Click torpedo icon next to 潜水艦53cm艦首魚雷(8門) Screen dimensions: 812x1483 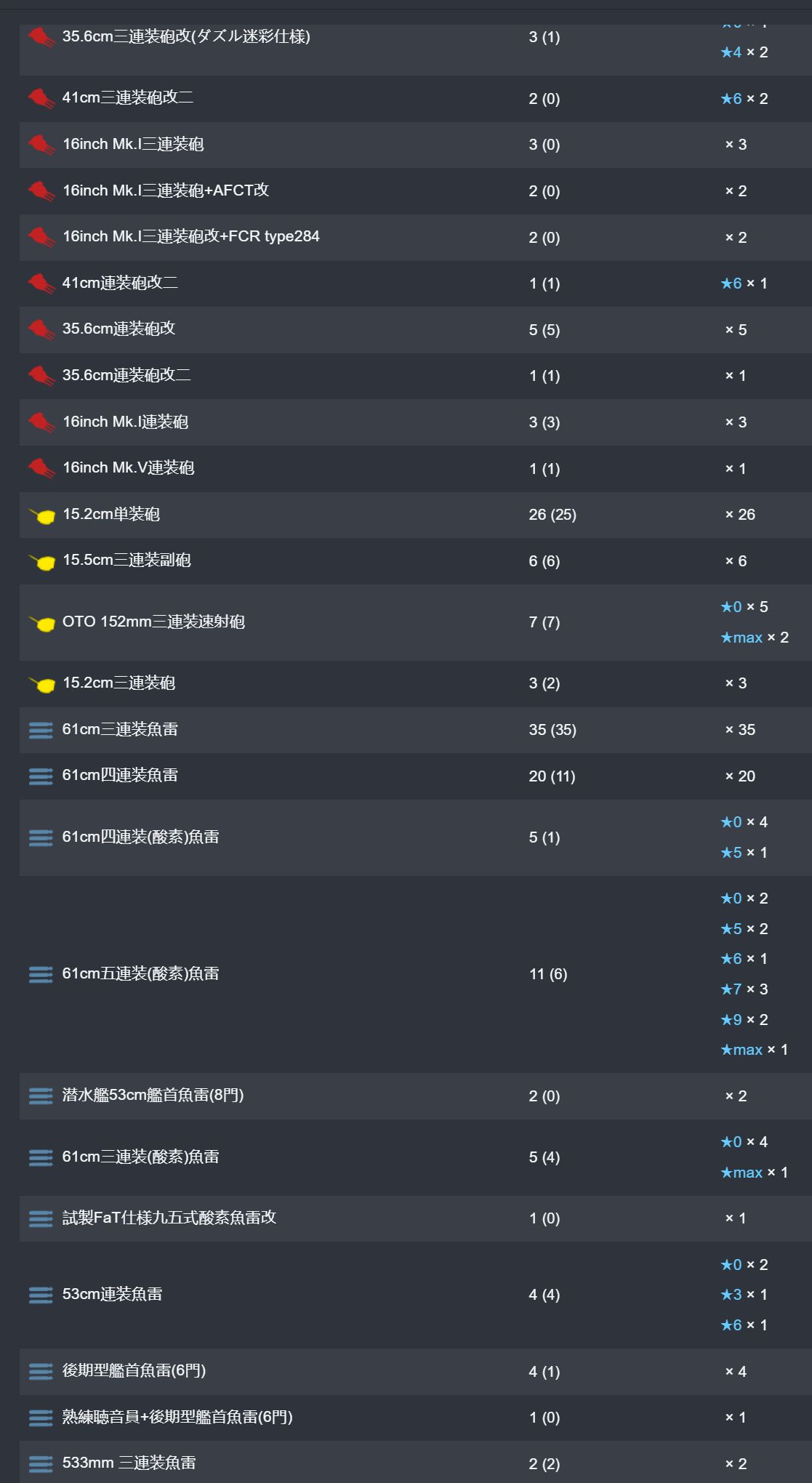(41, 1096)
